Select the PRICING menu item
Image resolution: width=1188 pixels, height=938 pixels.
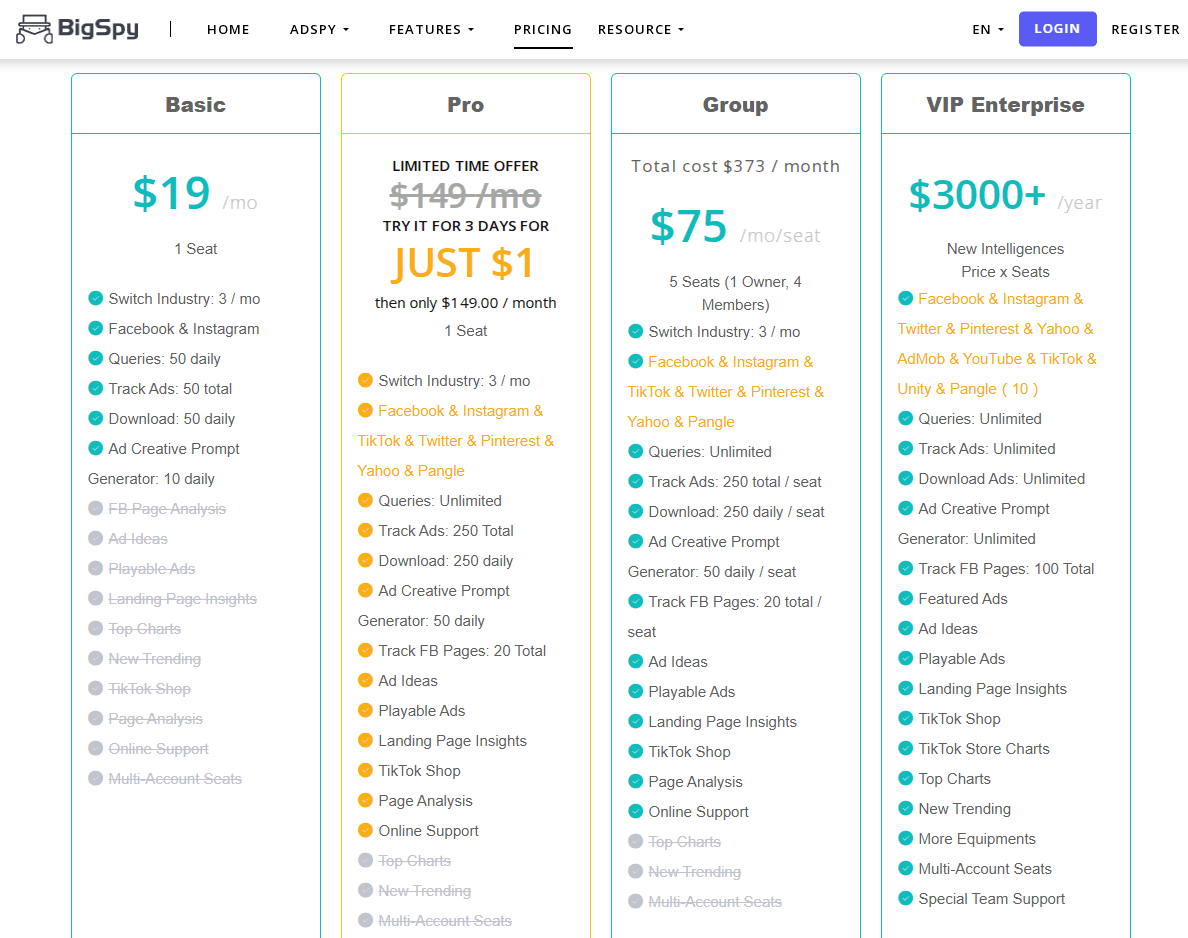[x=543, y=30]
